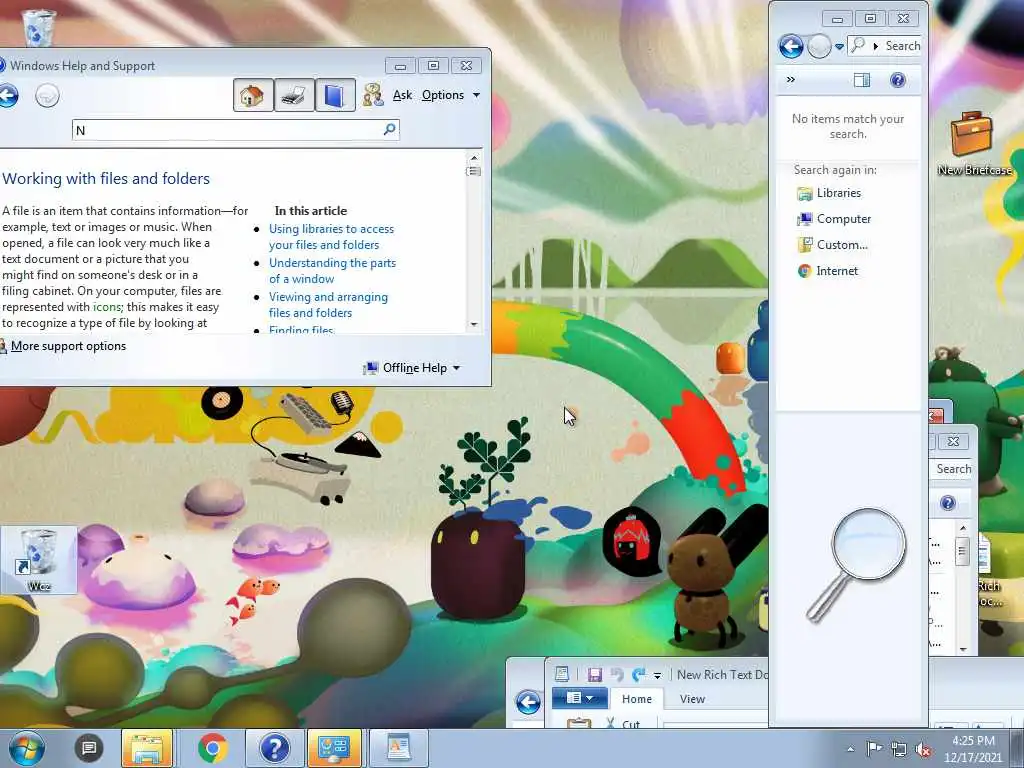The width and height of the screenshot is (1024, 768).
Task: Click Help search input field
Action: click(235, 130)
